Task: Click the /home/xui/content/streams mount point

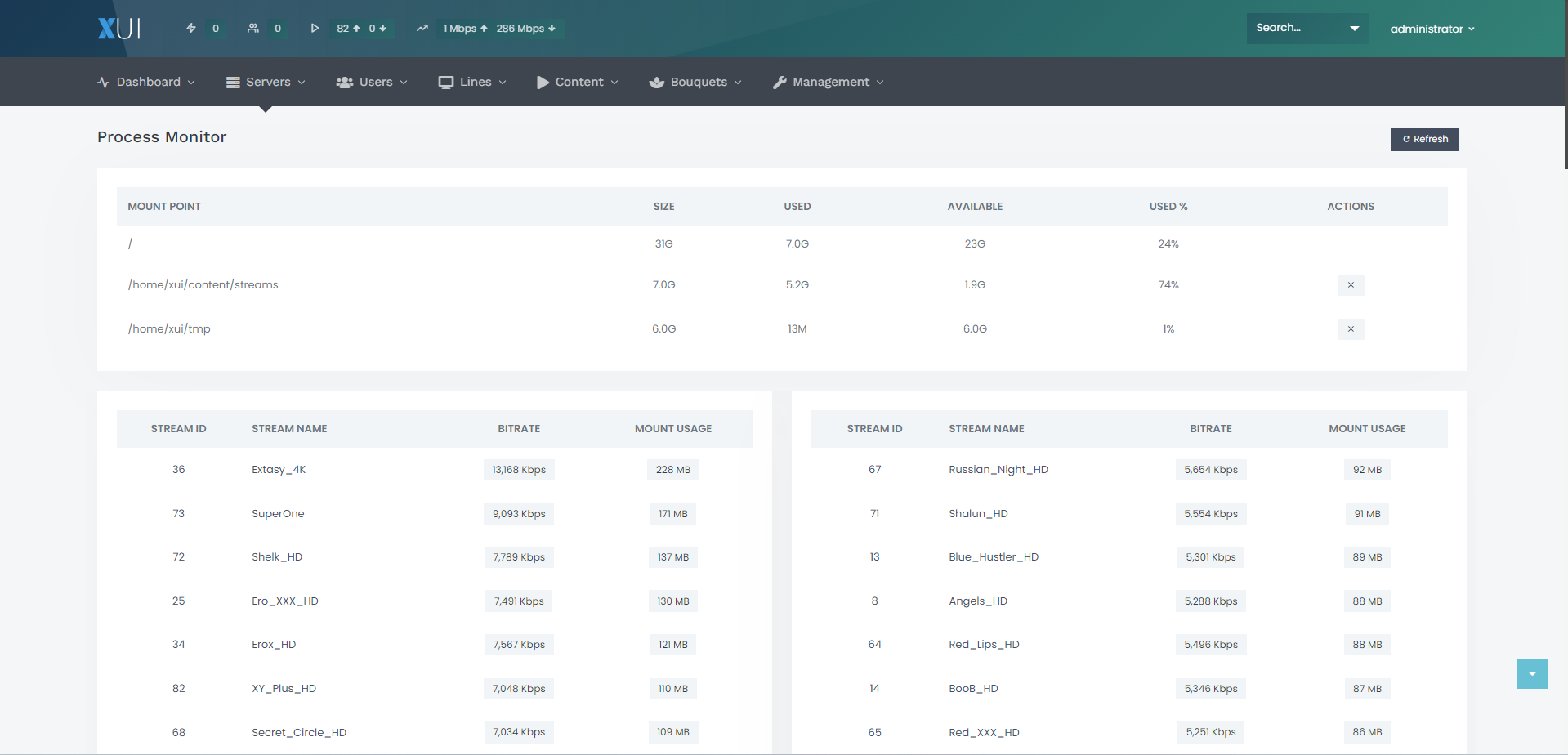Action: [203, 285]
